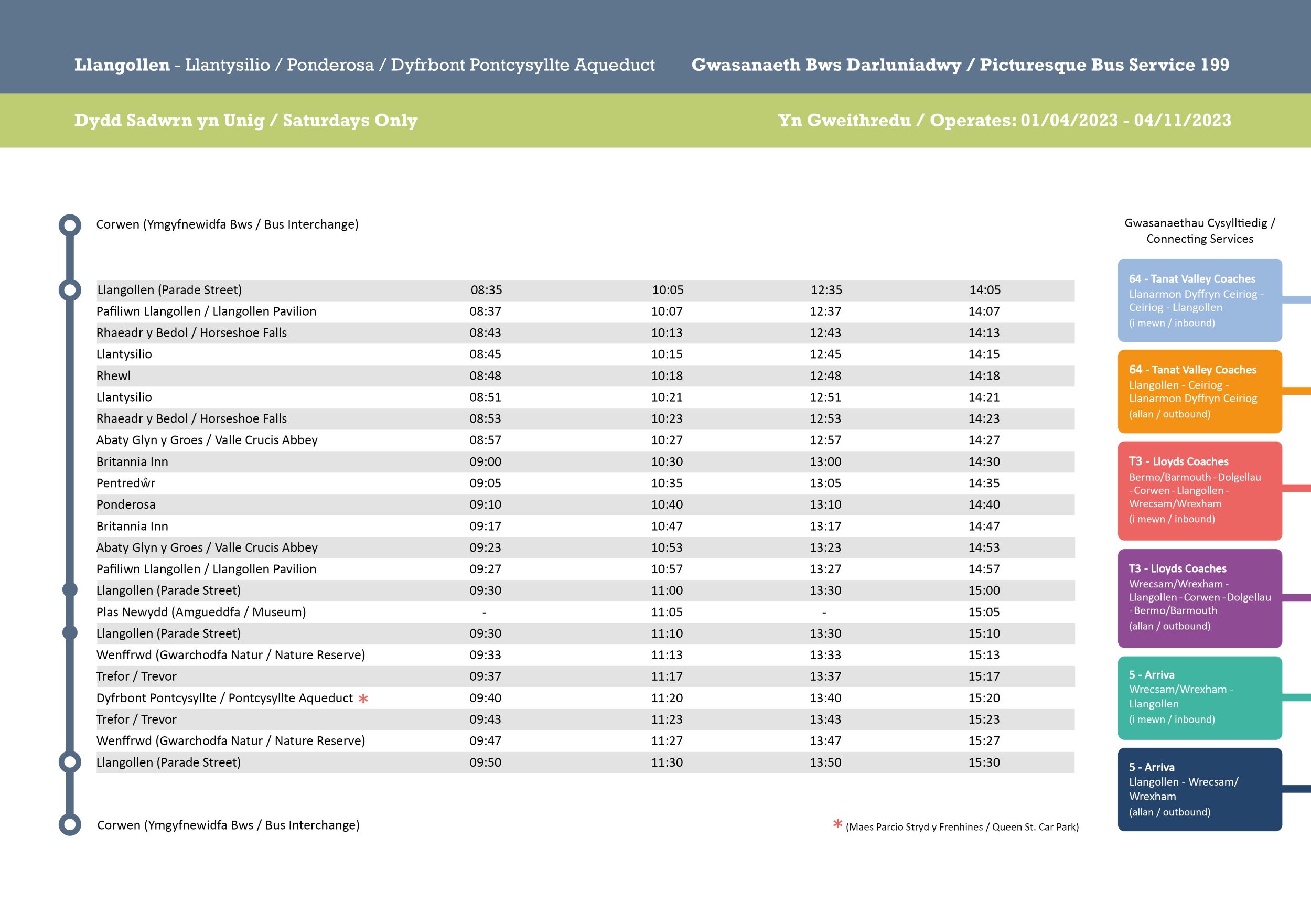The image size is (1311, 924).
Task: Click the 13:10 Ponderosa time
Action: [825, 504]
